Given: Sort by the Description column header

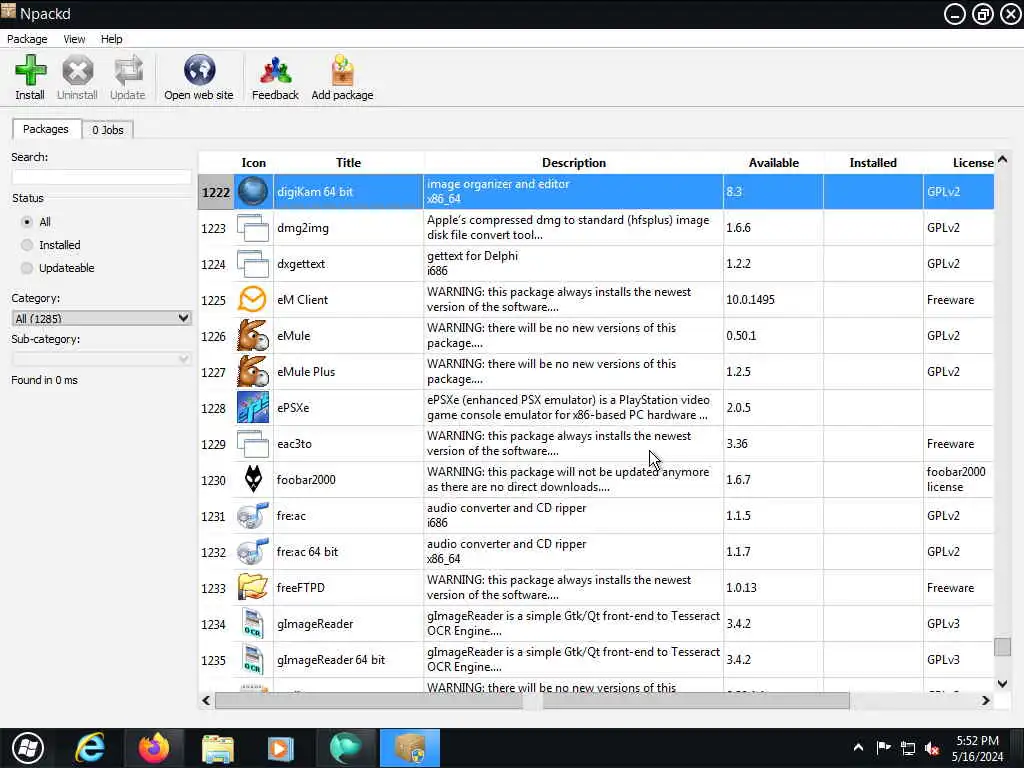Looking at the screenshot, I should pyautogui.click(x=573, y=163).
